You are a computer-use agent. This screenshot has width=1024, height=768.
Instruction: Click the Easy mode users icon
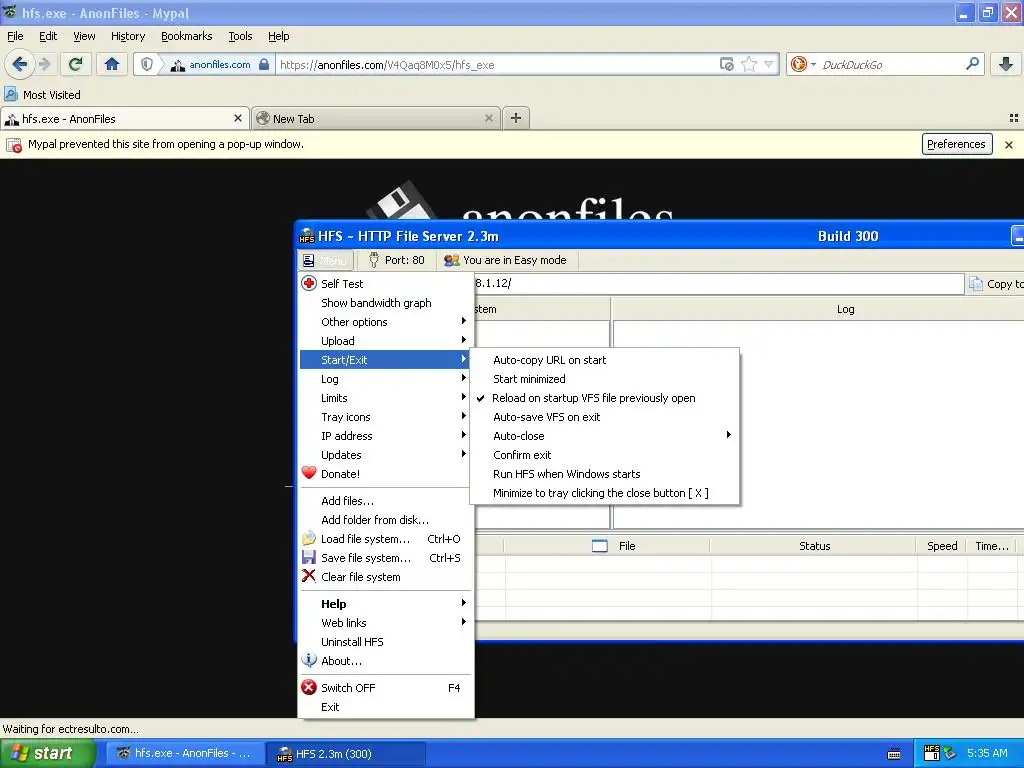[x=451, y=260]
